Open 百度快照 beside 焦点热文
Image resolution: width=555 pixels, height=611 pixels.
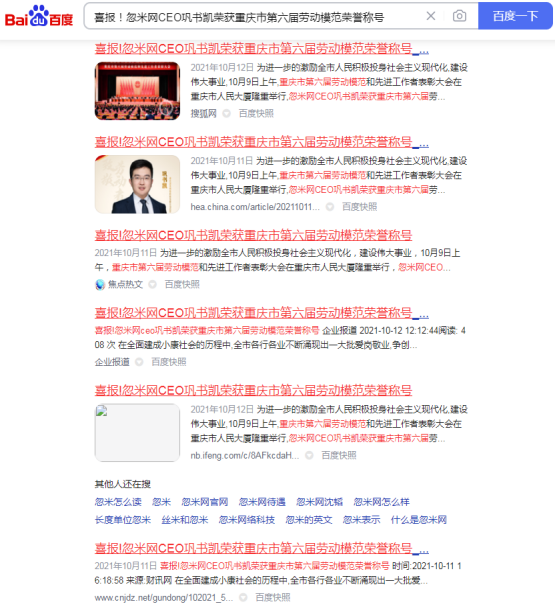coord(182,284)
